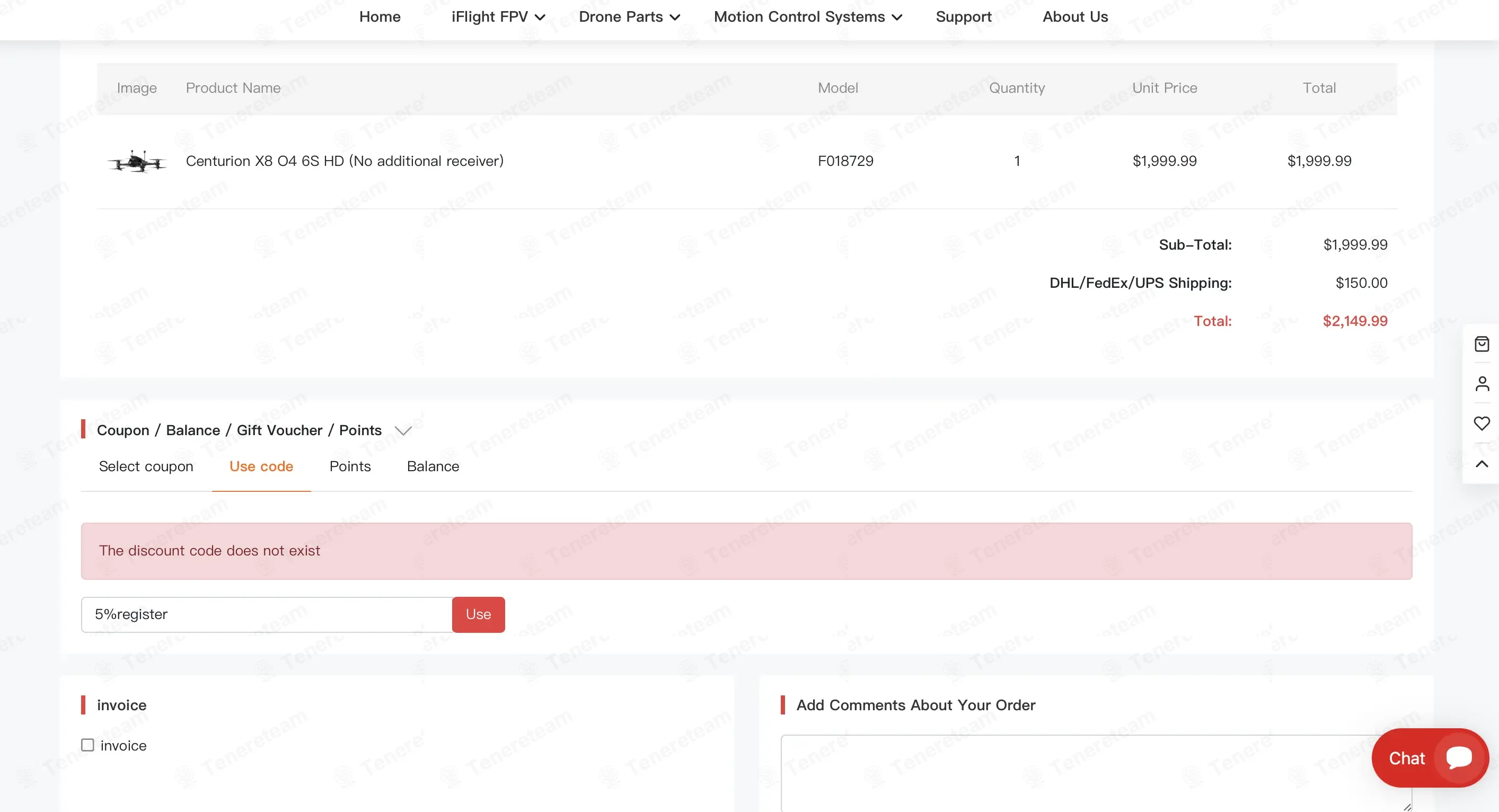
Task: Collapse the Coupon / Balance section chevron
Action: [x=403, y=431]
